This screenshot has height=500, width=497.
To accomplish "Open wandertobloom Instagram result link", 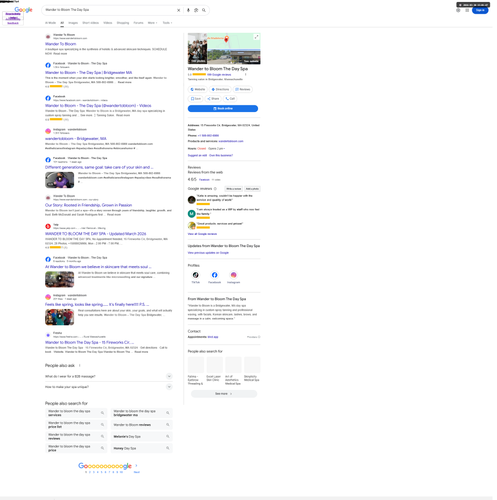I will [76, 139].
